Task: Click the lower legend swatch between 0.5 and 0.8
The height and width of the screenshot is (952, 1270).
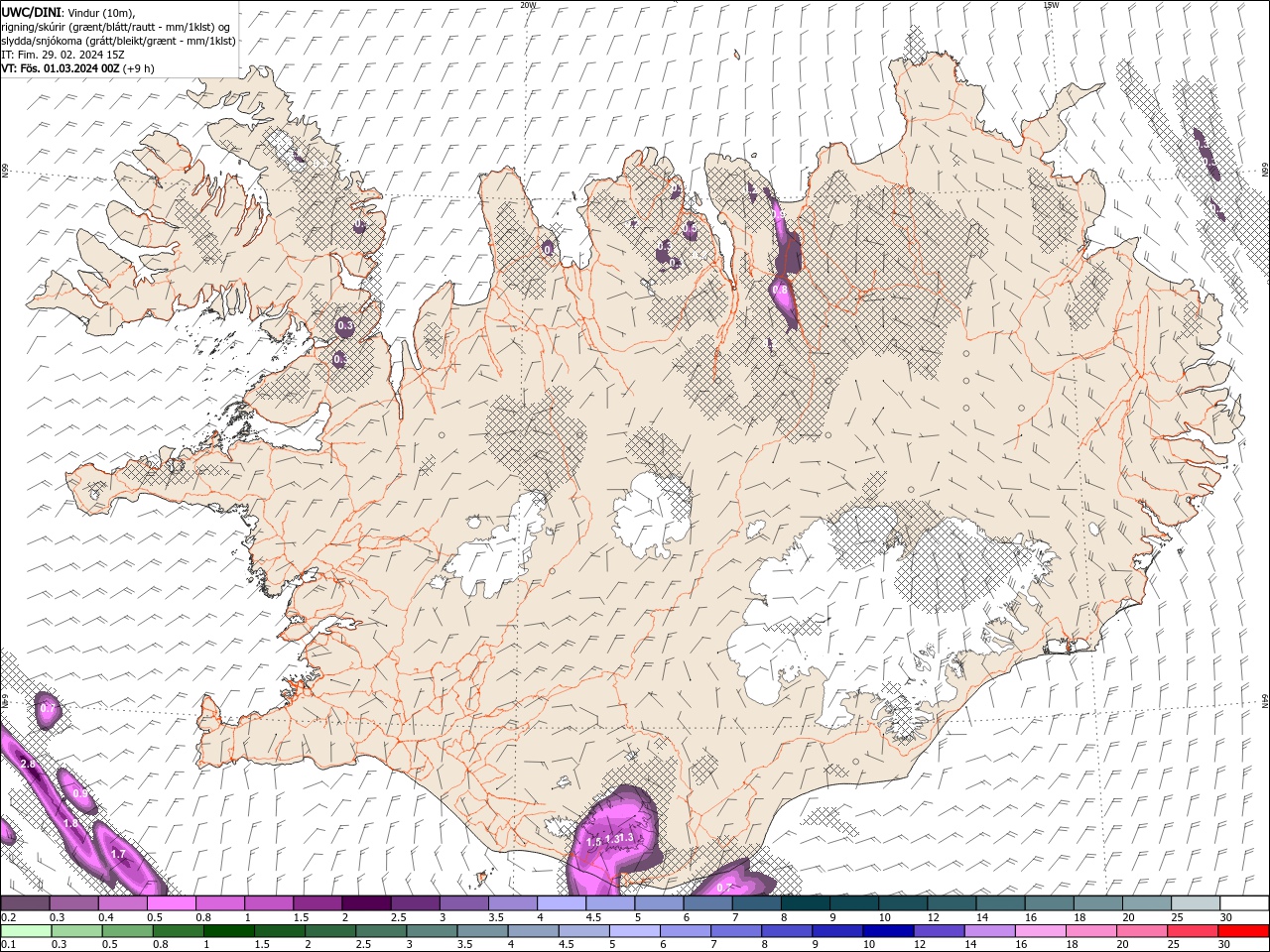Action: (127, 931)
